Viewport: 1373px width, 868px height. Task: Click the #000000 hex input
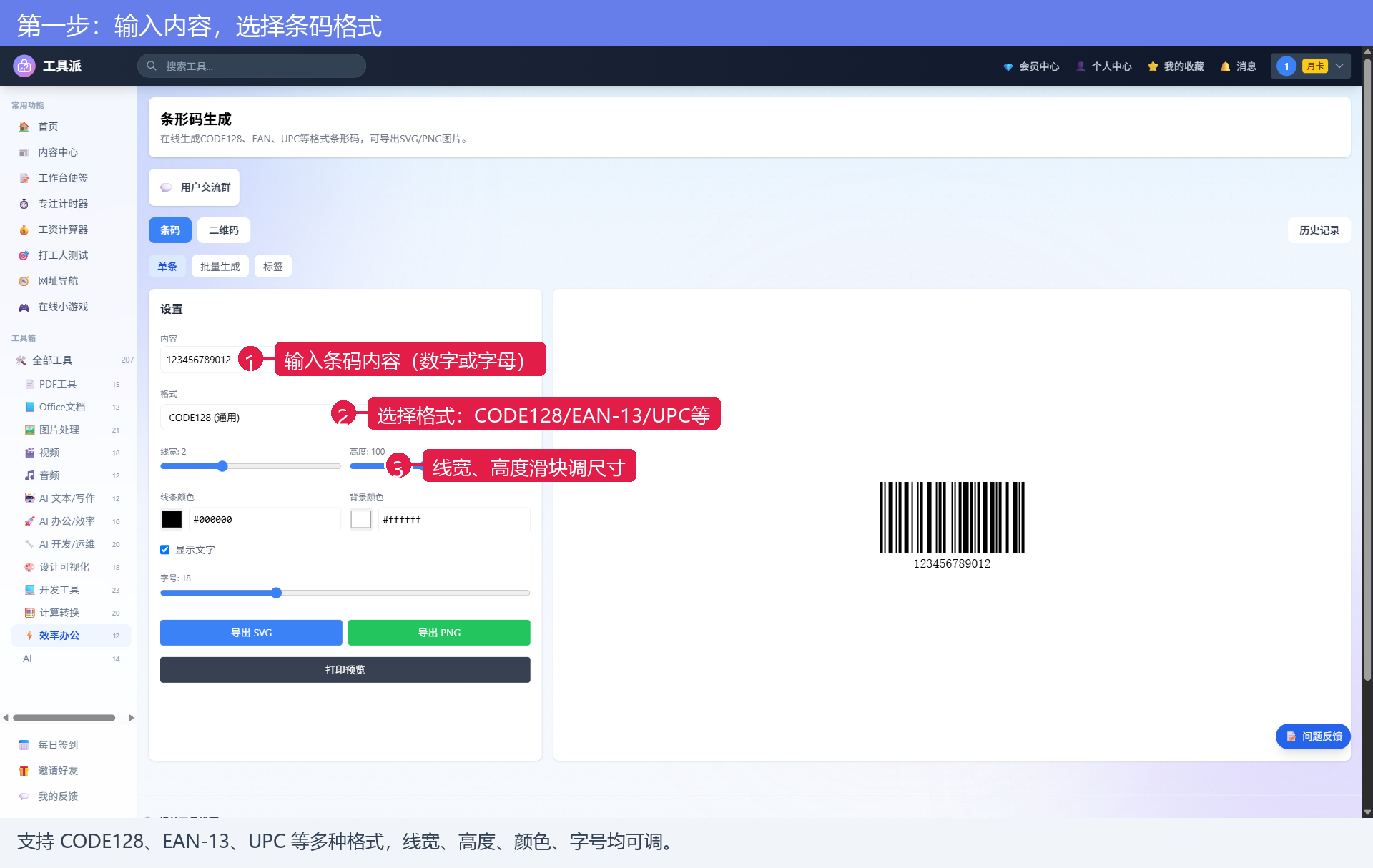pyautogui.click(x=265, y=520)
